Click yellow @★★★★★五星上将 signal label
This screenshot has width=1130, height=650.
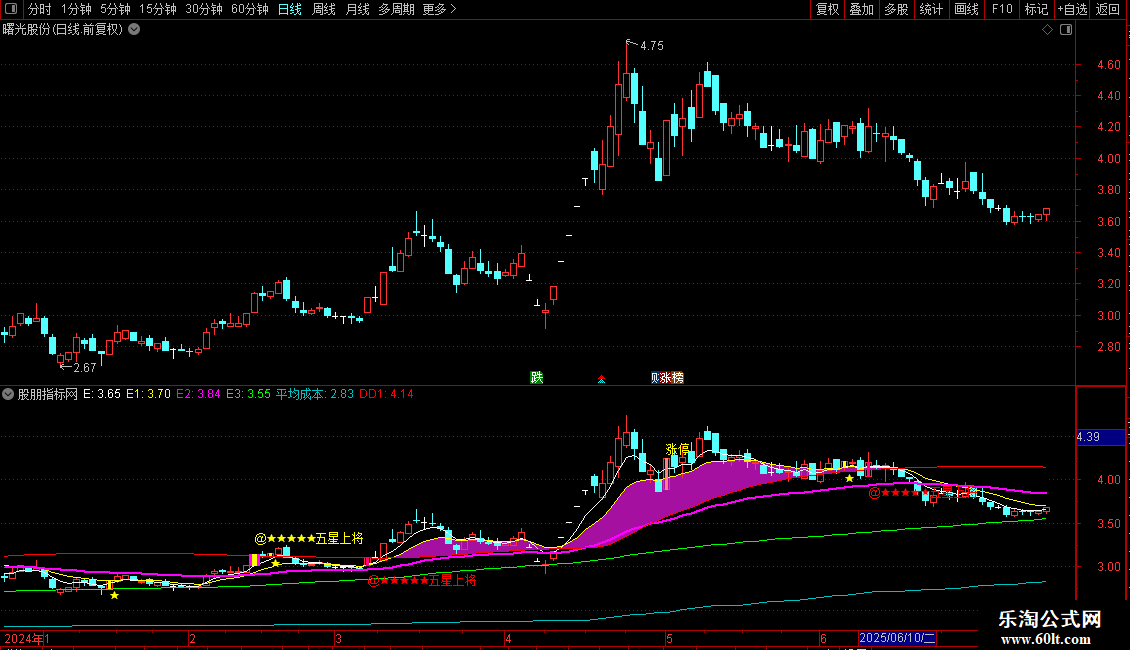click(309, 538)
